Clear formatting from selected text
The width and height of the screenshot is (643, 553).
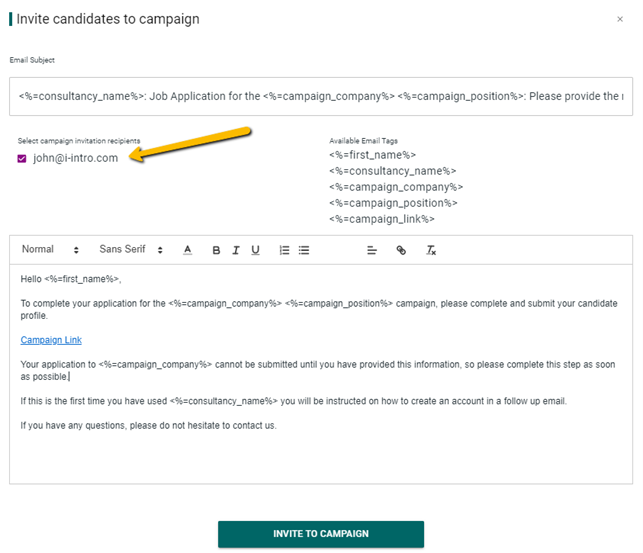431,250
